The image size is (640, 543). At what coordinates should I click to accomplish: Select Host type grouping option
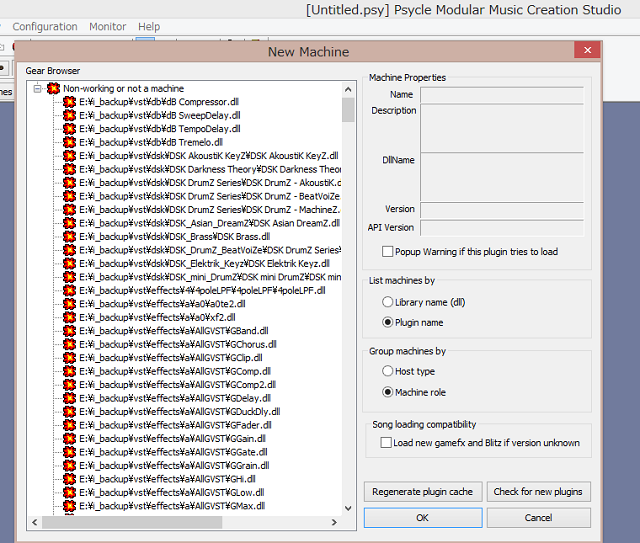click(x=387, y=371)
